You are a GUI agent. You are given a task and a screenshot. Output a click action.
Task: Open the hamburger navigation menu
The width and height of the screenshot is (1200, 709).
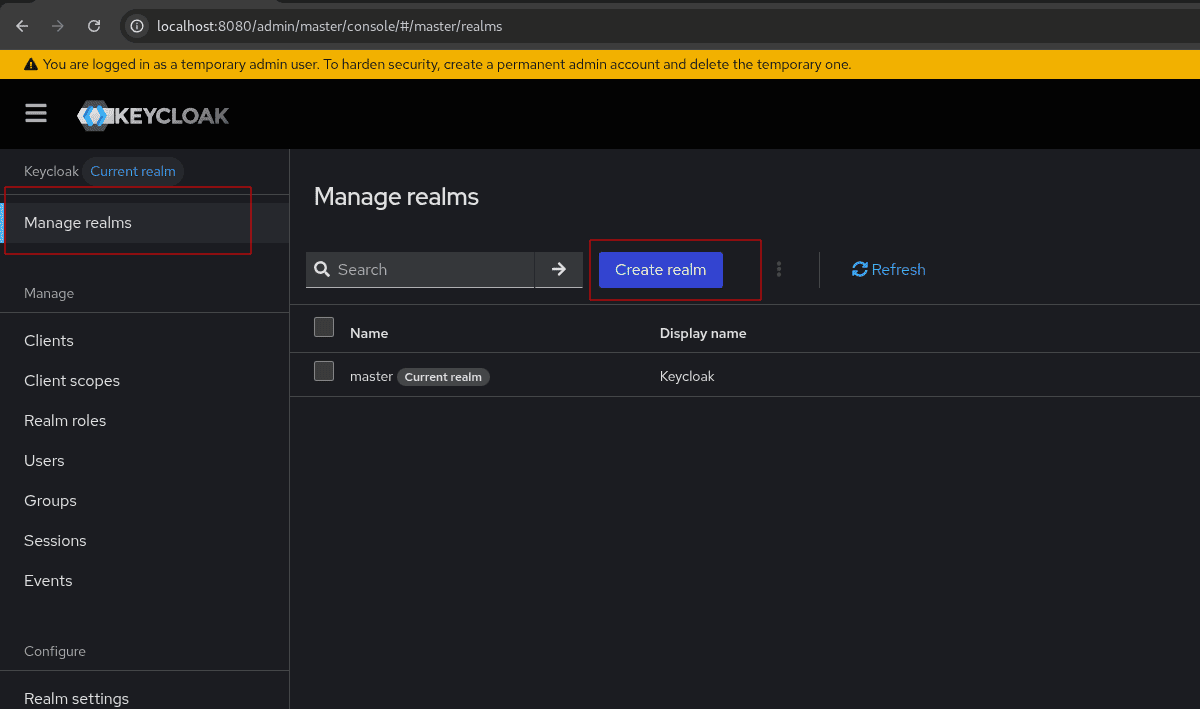point(36,113)
